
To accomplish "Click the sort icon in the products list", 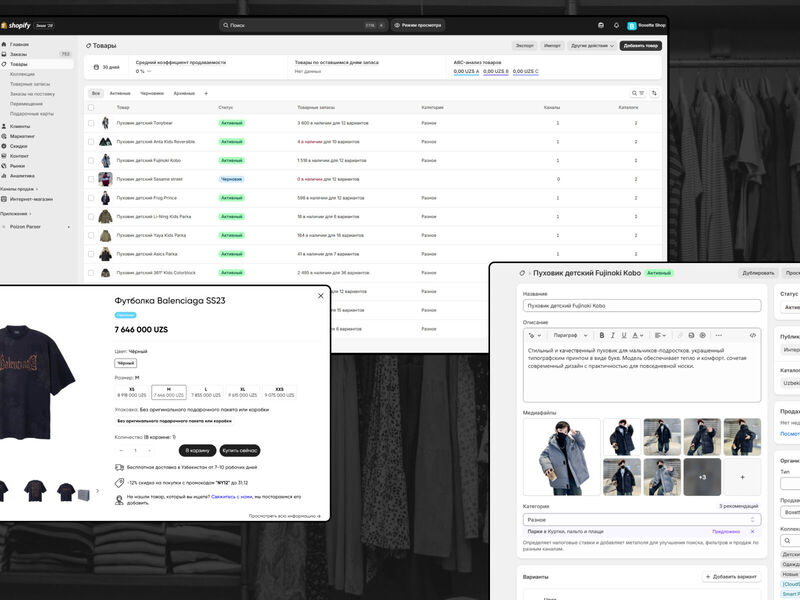I will coord(654,92).
